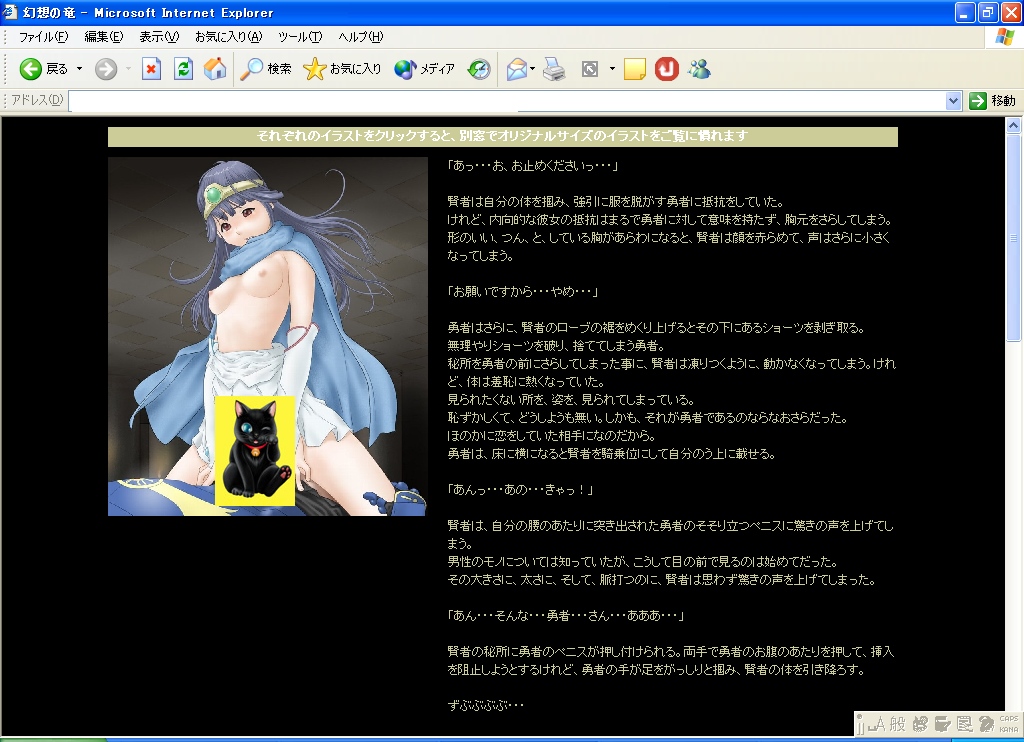The width and height of the screenshot is (1024, 742).
Task: Expand the mail dropdown arrow
Action: [533, 69]
